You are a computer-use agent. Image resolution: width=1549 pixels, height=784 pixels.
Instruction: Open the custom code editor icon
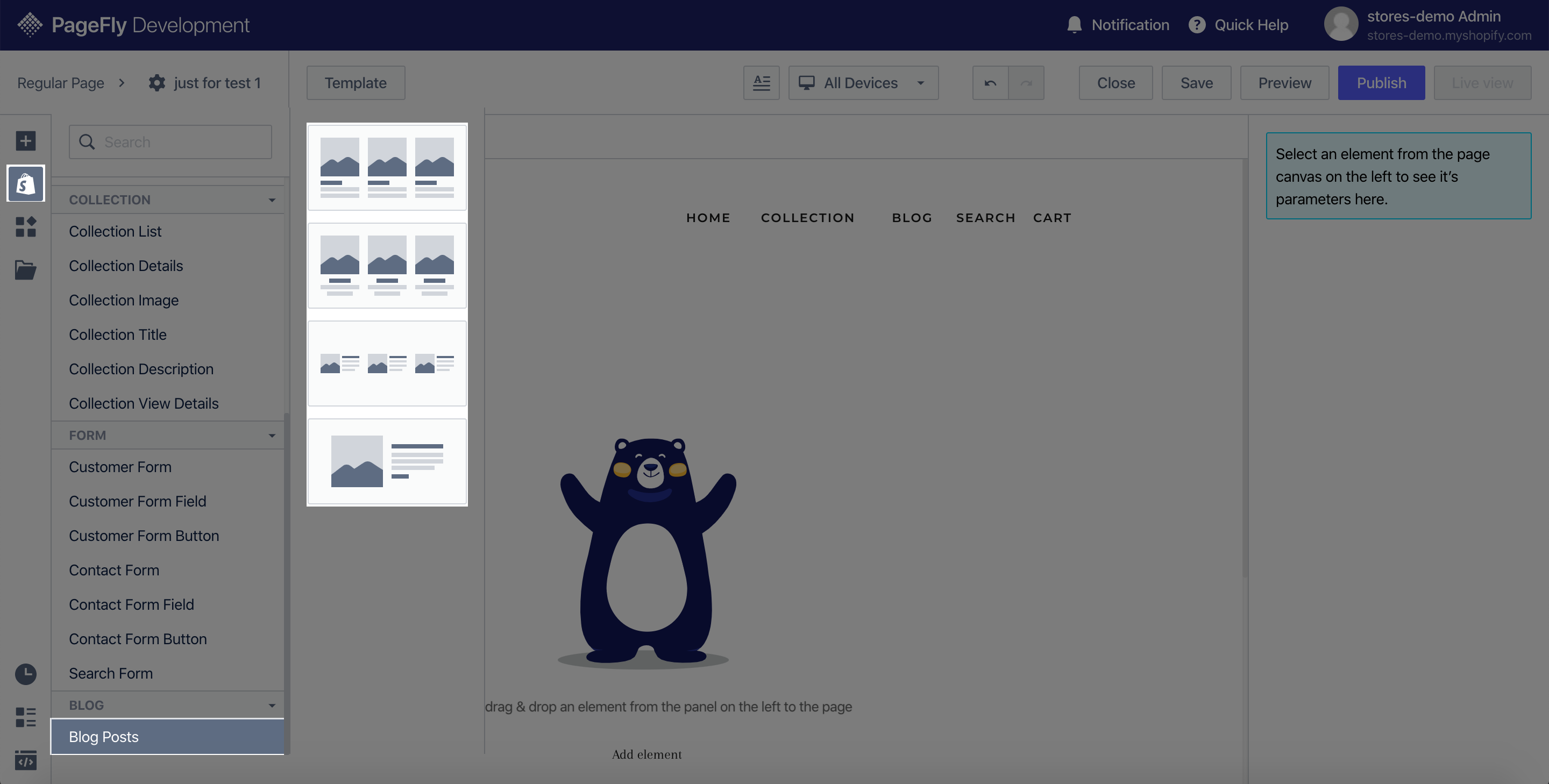point(25,760)
